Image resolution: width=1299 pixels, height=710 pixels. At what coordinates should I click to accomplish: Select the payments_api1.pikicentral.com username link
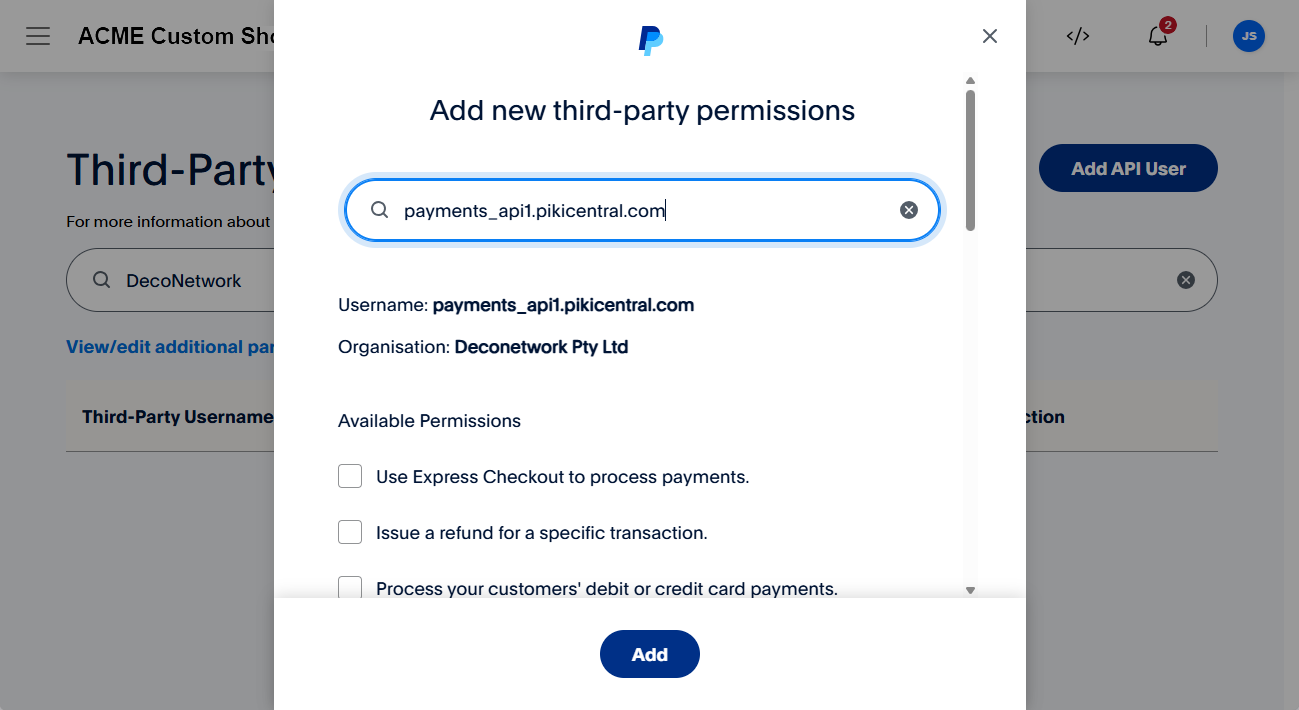[x=563, y=305]
